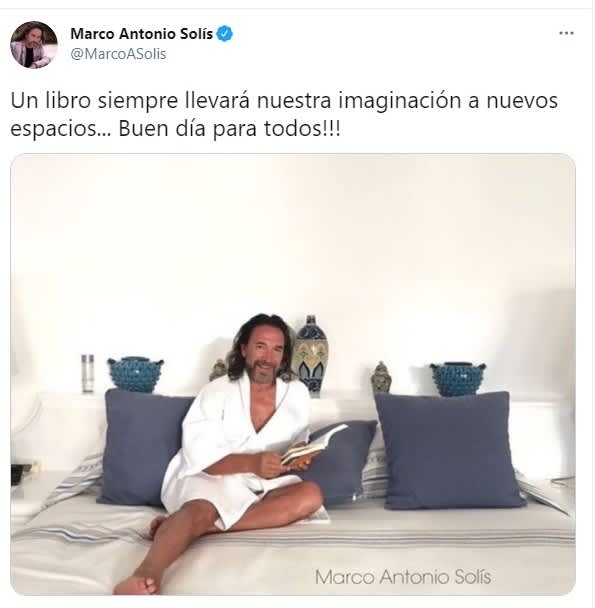
Task: Click the large blue-gray pillow on the right
Action: 448,451
